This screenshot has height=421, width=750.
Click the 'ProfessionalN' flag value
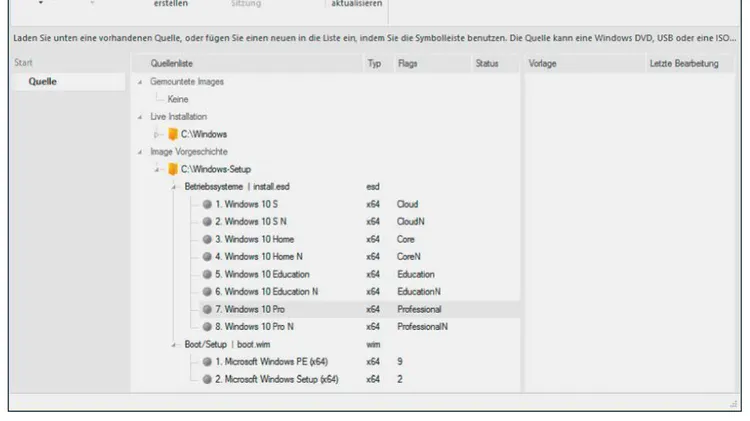click(422, 327)
